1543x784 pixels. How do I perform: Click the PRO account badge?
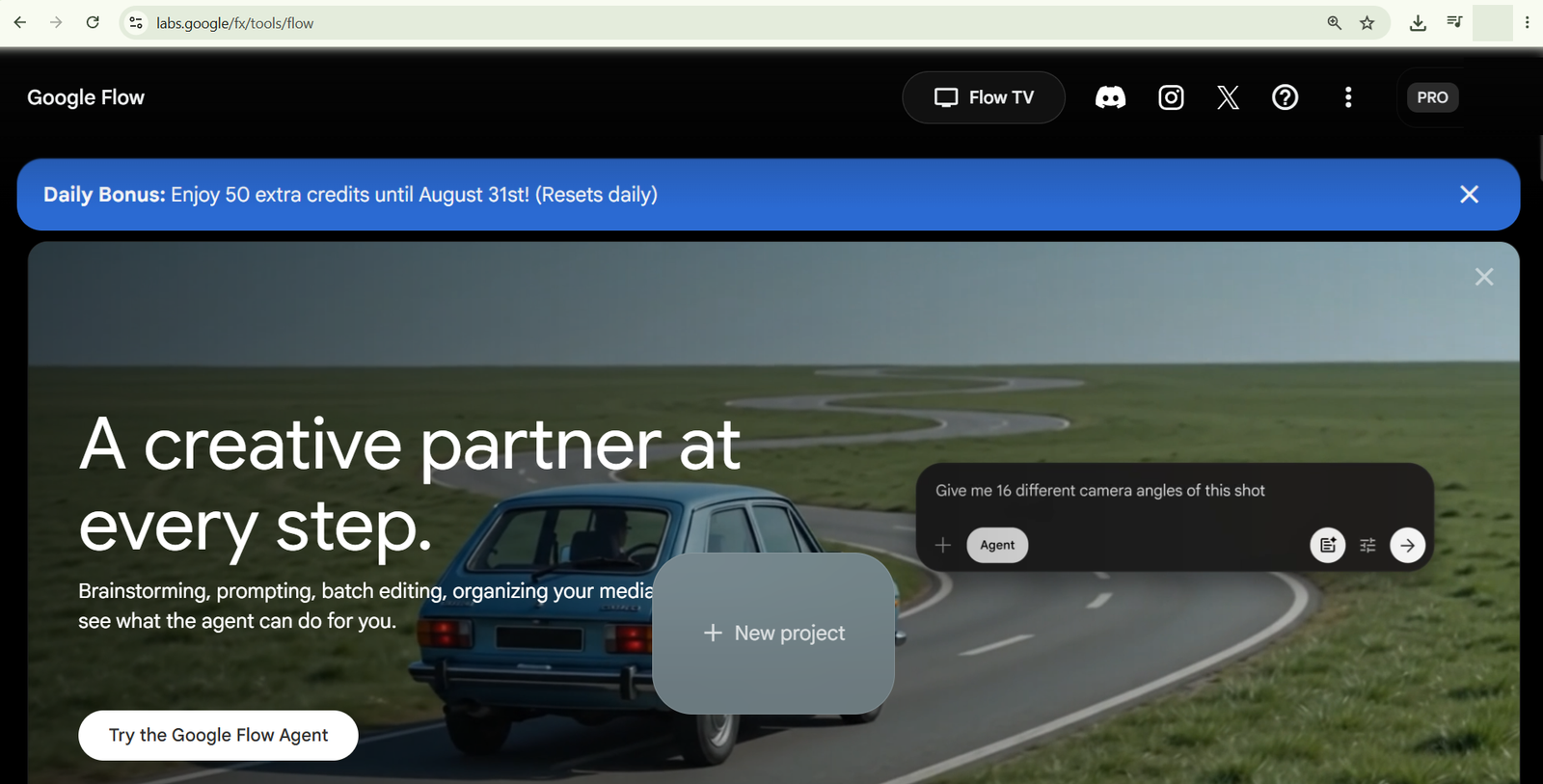click(1432, 97)
